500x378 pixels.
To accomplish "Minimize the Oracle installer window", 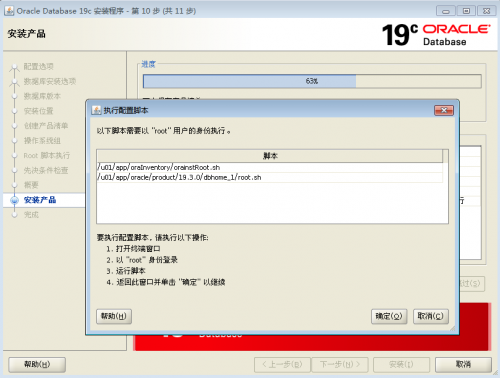I will [x=446, y=11].
